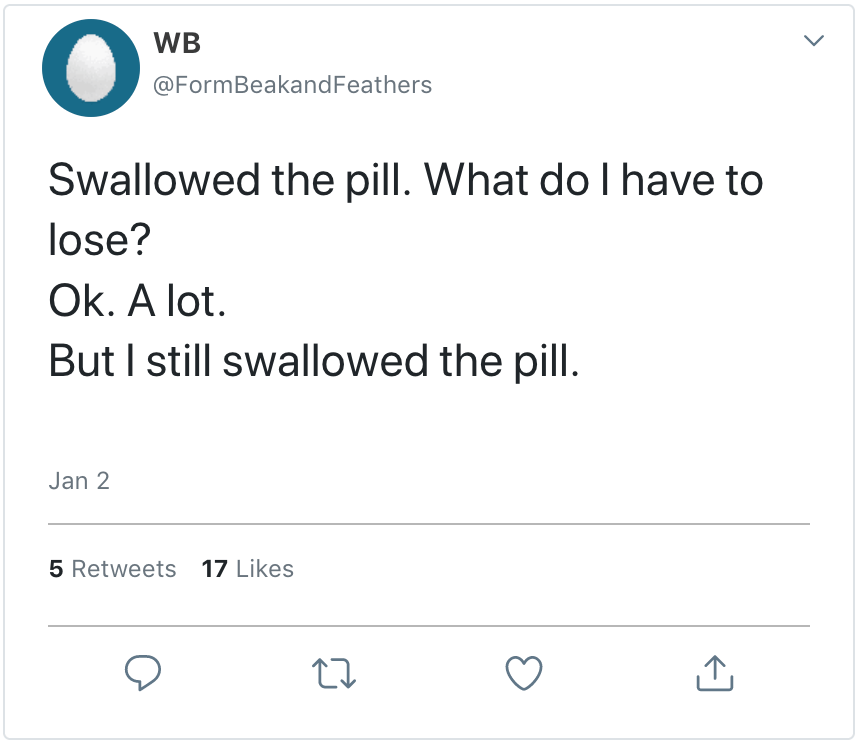This screenshot has width=864, height=750.
Task: Select the 'Ok. A lot.' tweet line
Action: coord(137,301)
